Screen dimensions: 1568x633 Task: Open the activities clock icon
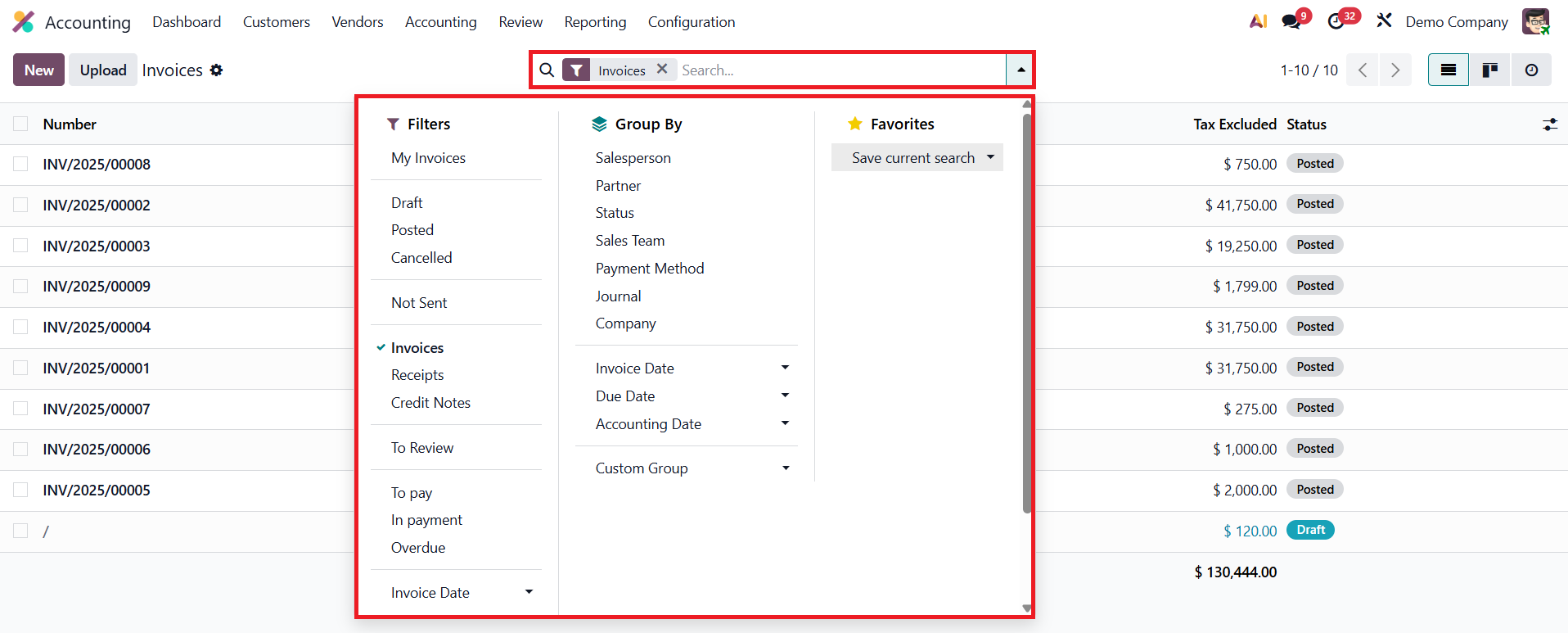click(1336, 21)
